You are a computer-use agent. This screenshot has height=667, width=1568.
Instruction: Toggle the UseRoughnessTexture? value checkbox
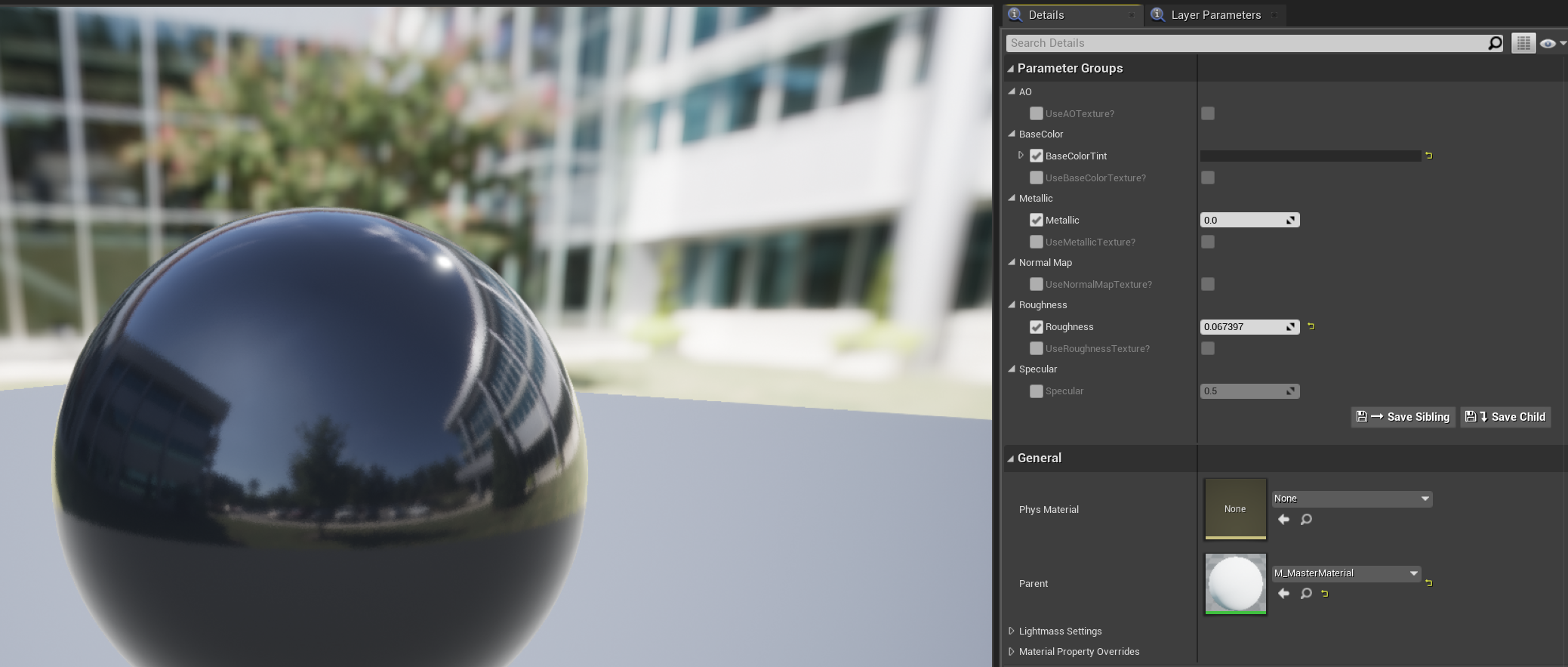(1208, 348)
